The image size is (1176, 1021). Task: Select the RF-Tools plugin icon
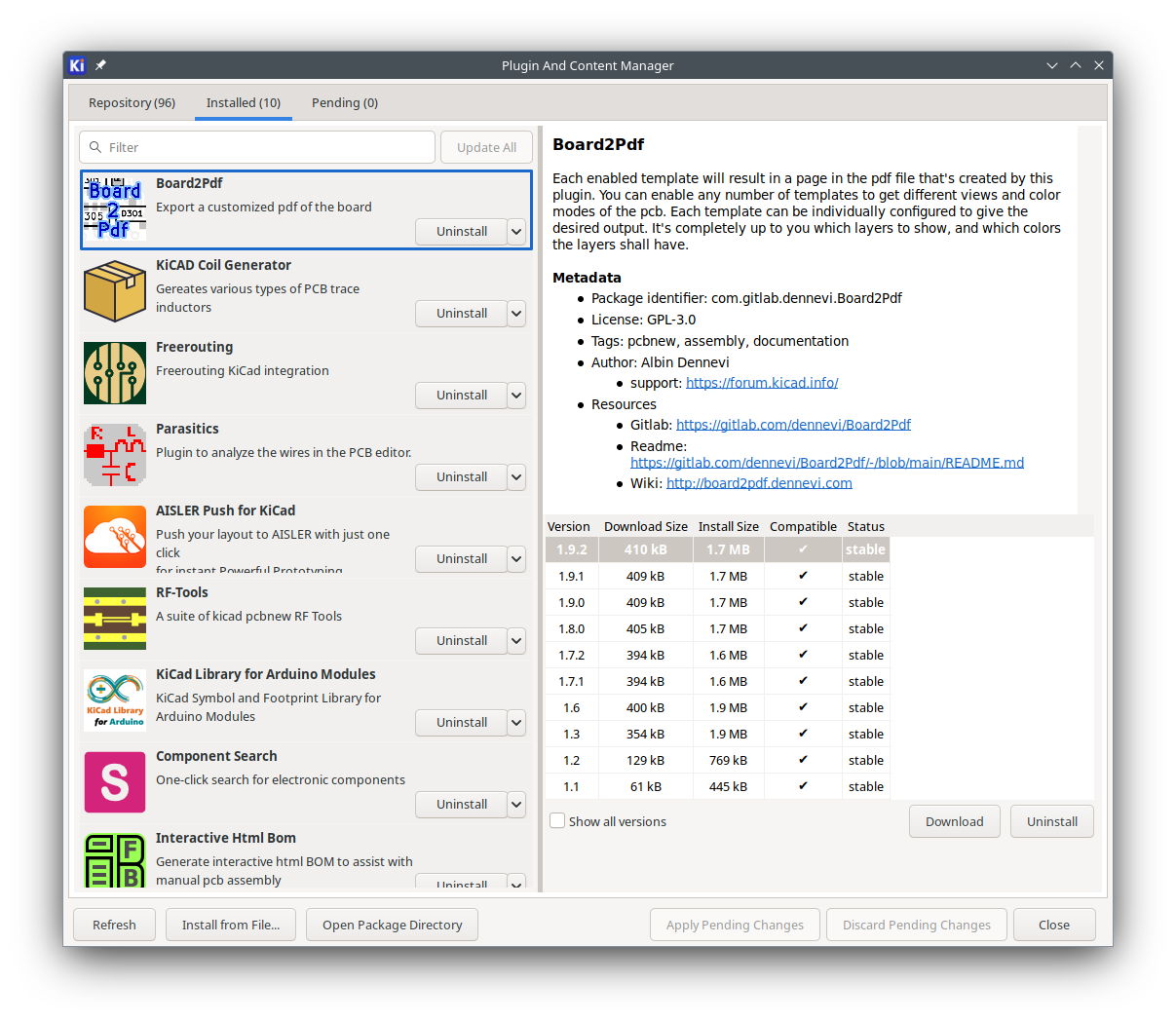[x=114, y=618]
